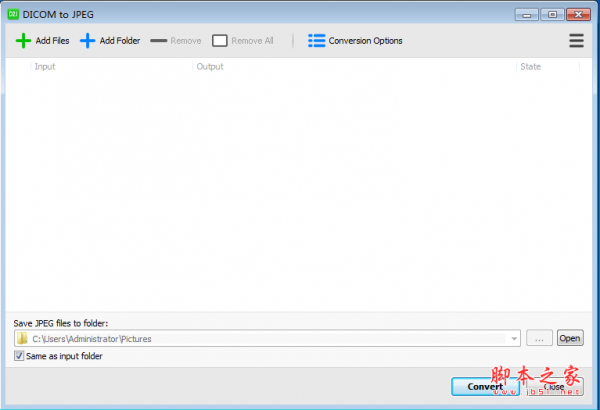Open the output folder

(570, 338)
